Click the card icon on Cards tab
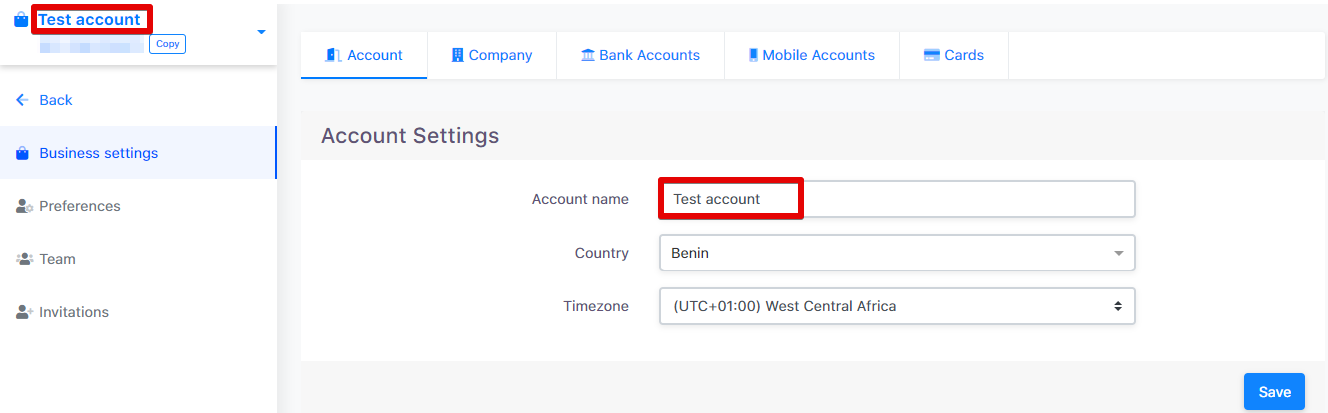 coord(931,55)
